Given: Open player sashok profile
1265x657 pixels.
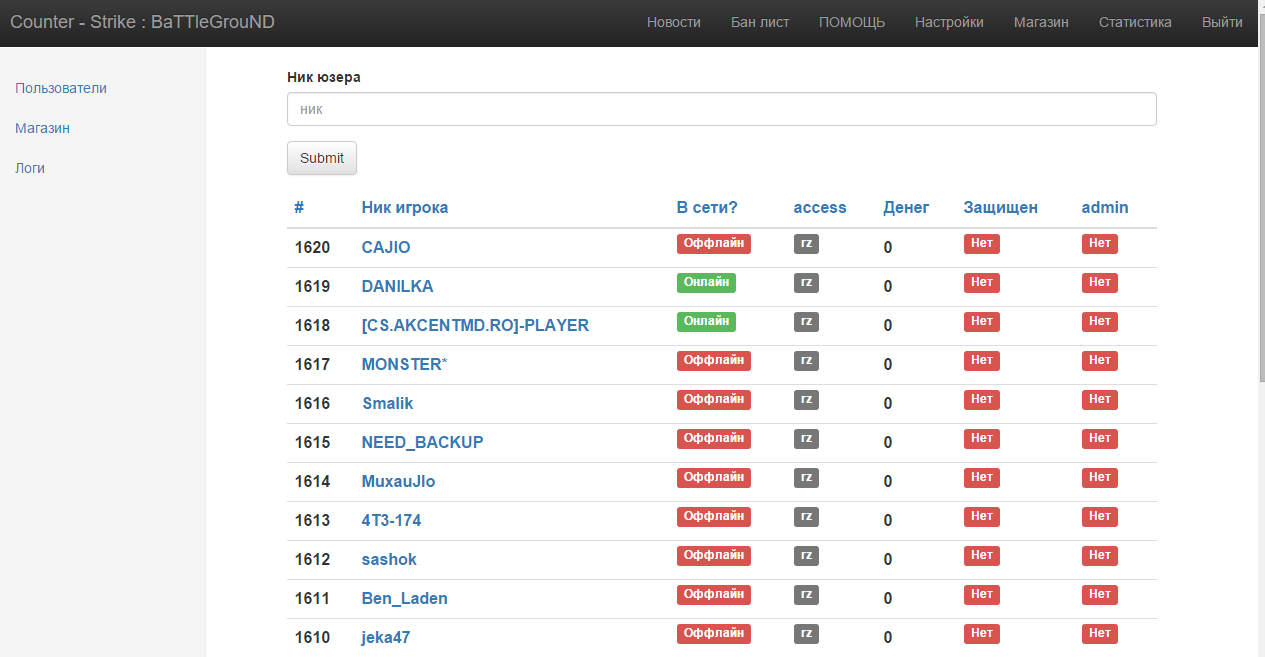Looking at the screenshot, I should click(x=389, y=559).
